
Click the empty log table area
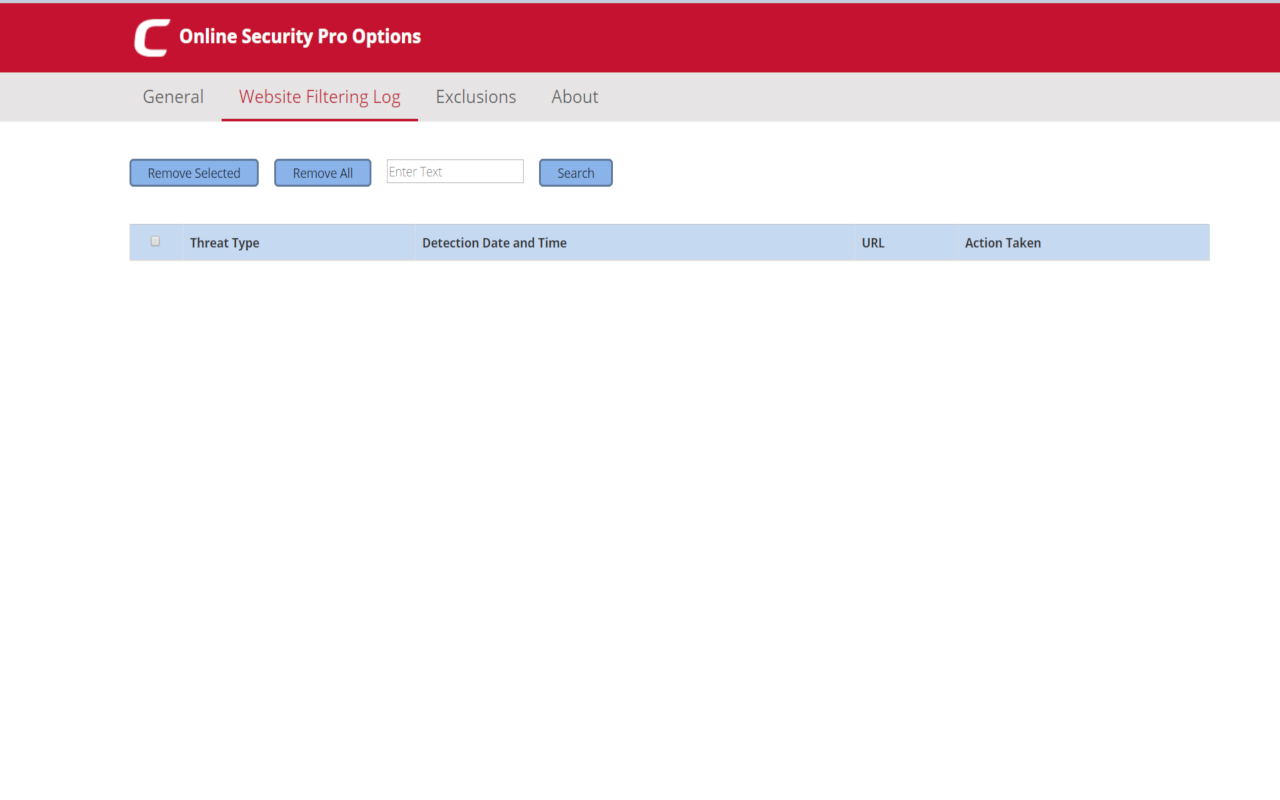(668, 400)
